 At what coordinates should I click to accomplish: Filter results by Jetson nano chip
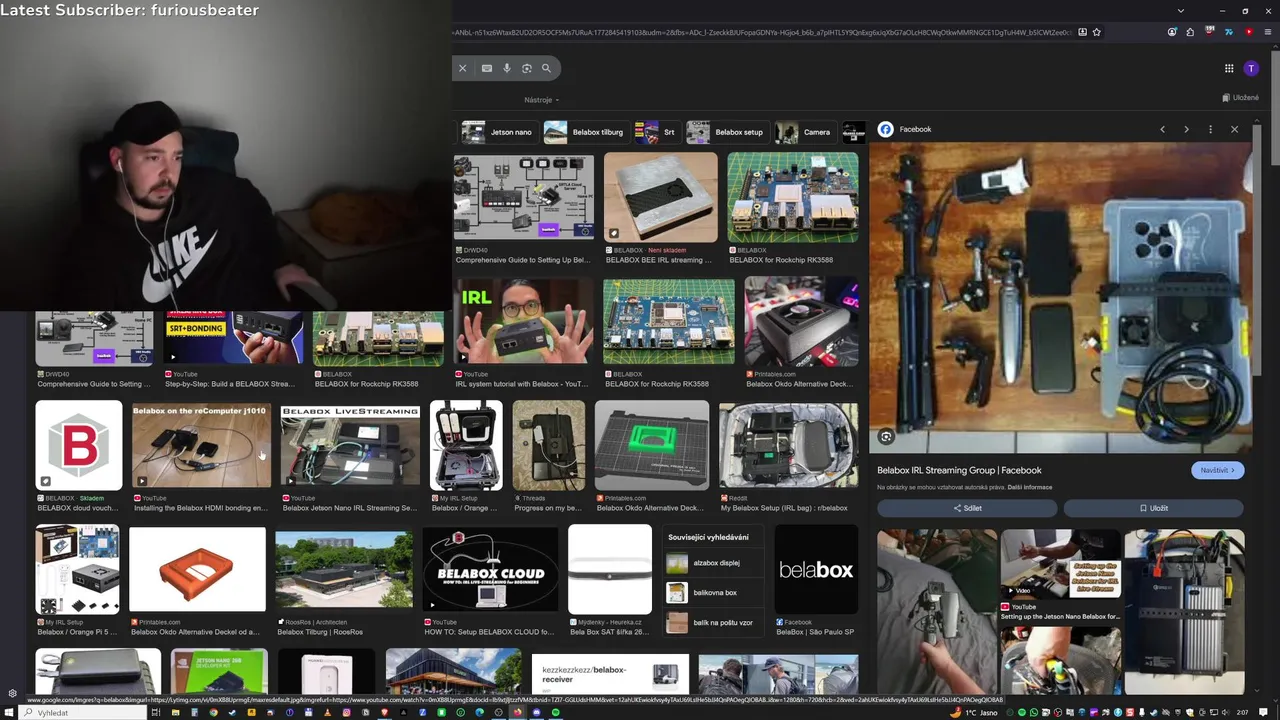(x=498, y=132)
